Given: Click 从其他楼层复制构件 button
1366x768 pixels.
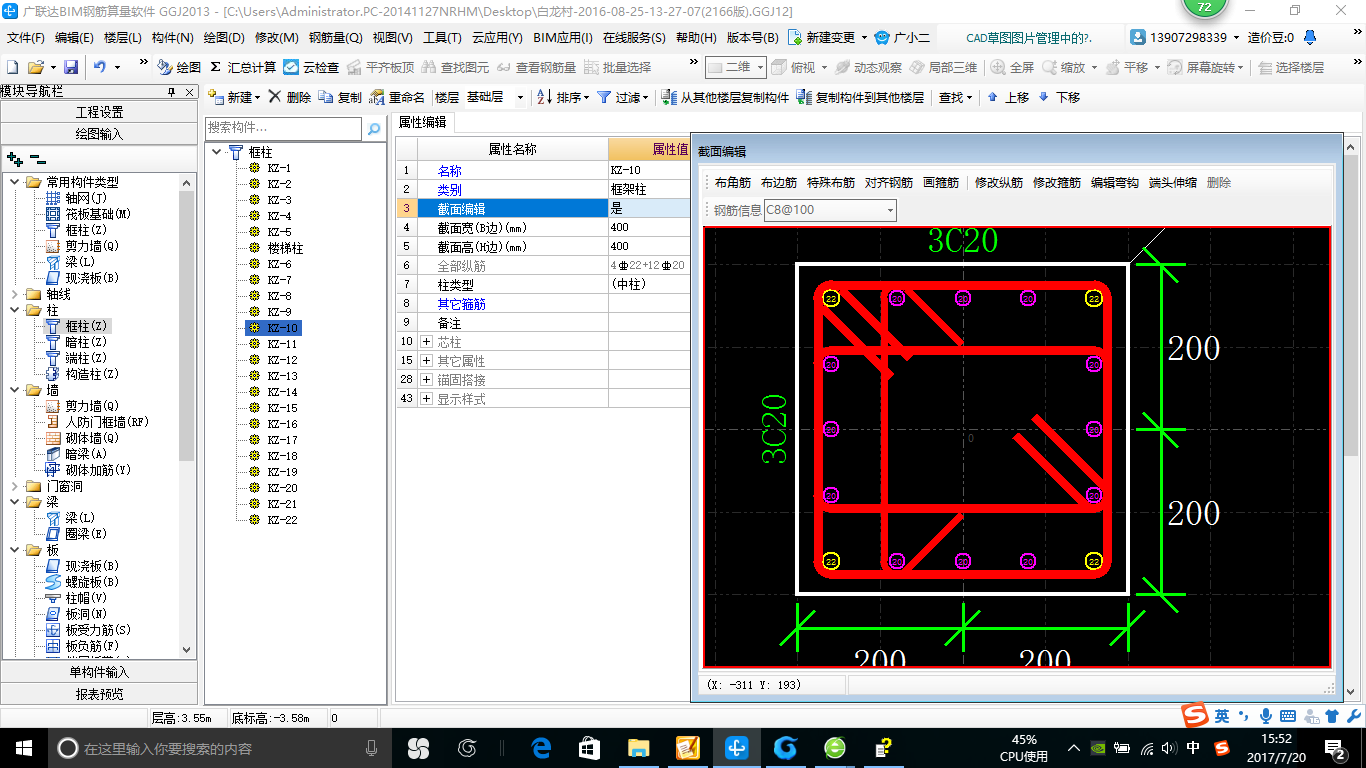Looking at the screenshot, I should click(x=725, y=97).
